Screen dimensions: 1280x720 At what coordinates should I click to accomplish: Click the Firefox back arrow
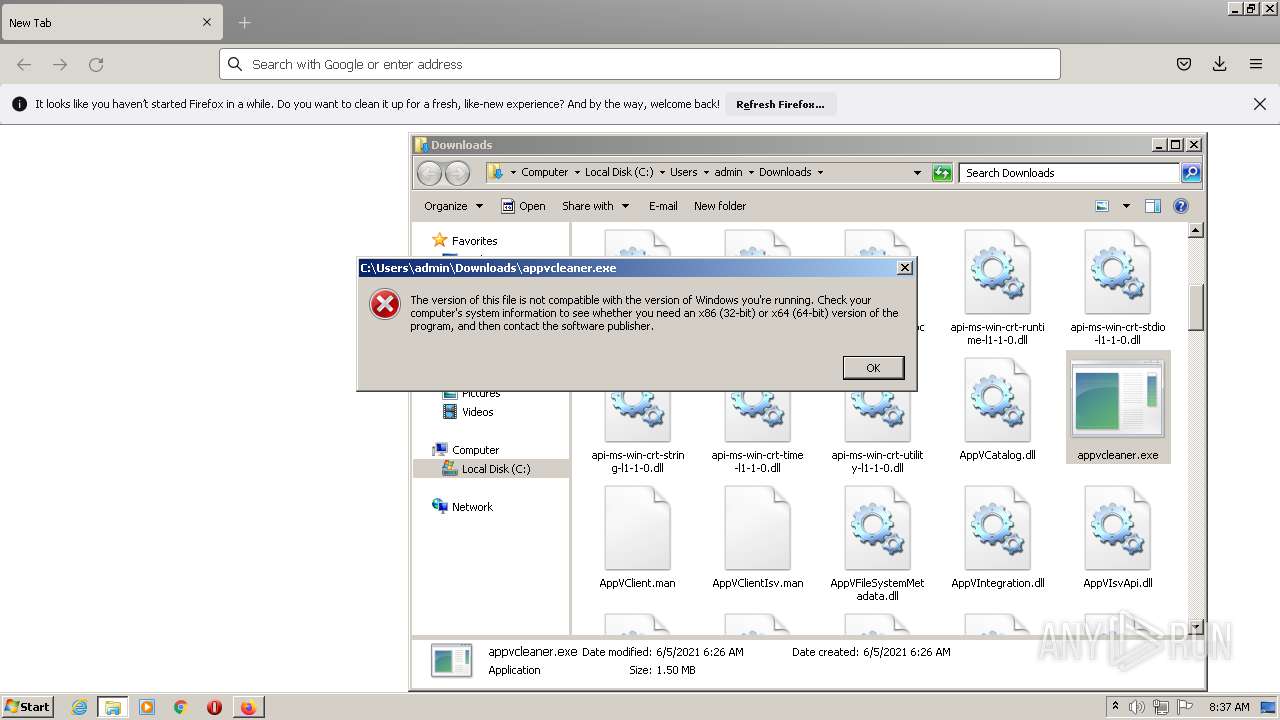pyautogui.click(x=24, y=64)
